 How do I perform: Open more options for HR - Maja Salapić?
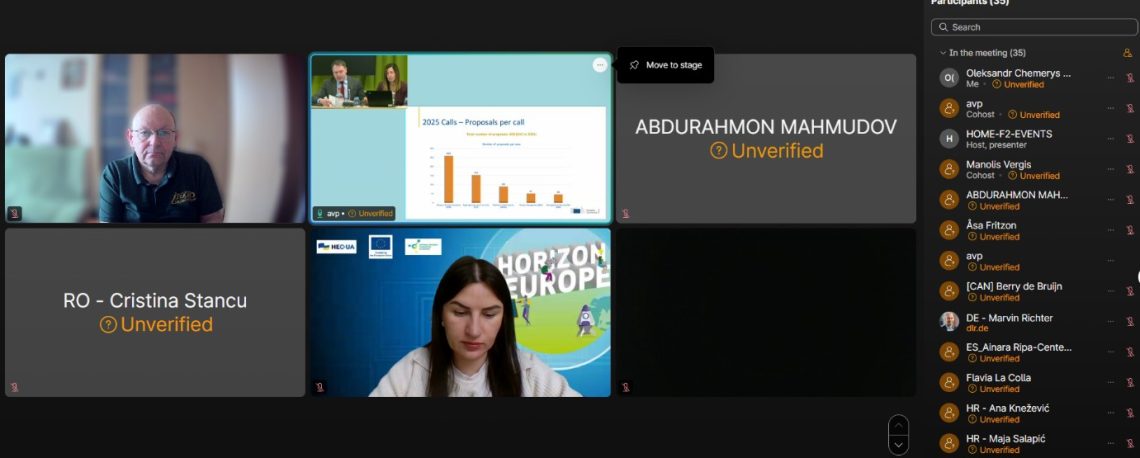(1110, 443)
